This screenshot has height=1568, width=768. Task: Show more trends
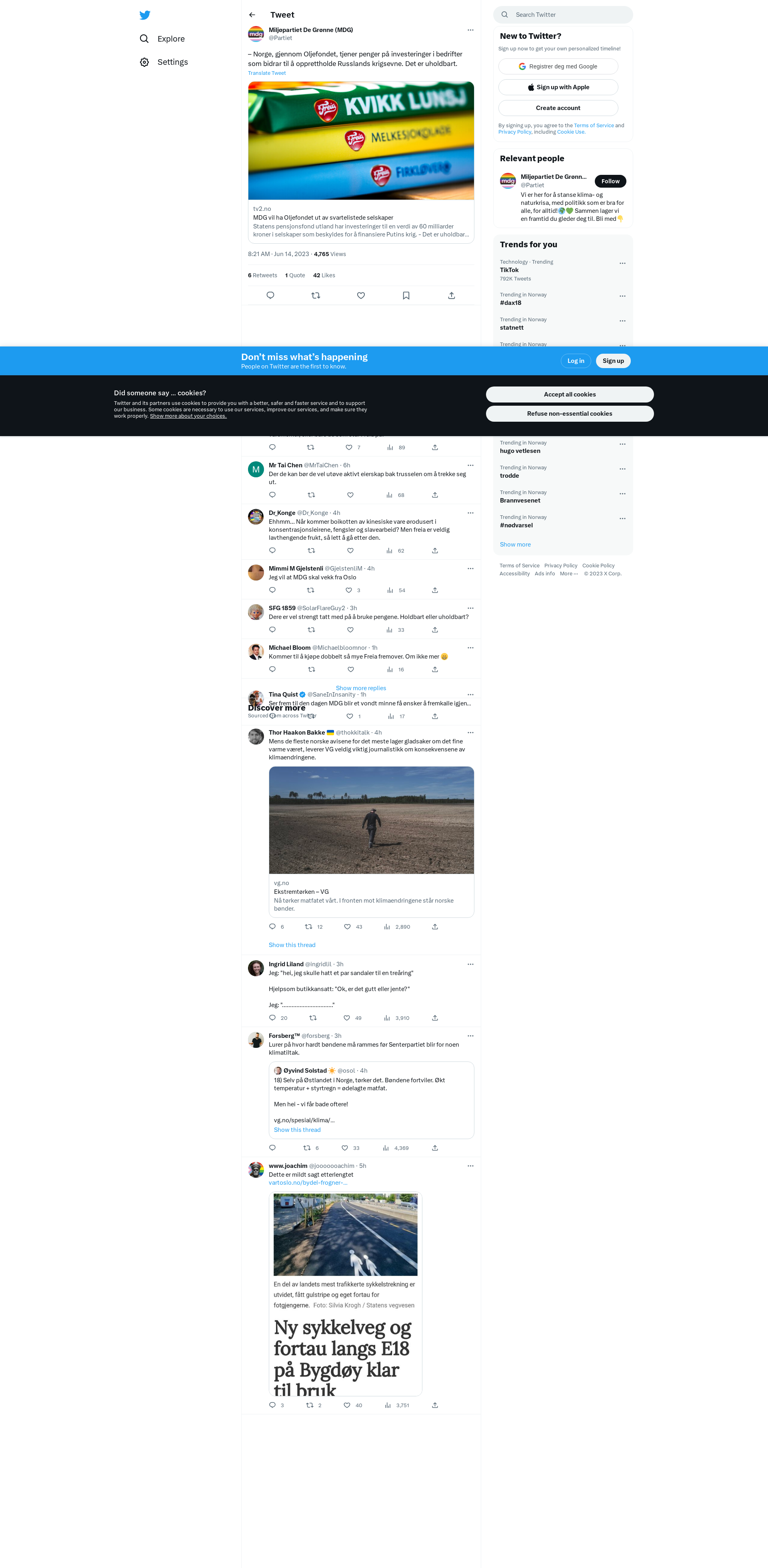tap(515, 545)
